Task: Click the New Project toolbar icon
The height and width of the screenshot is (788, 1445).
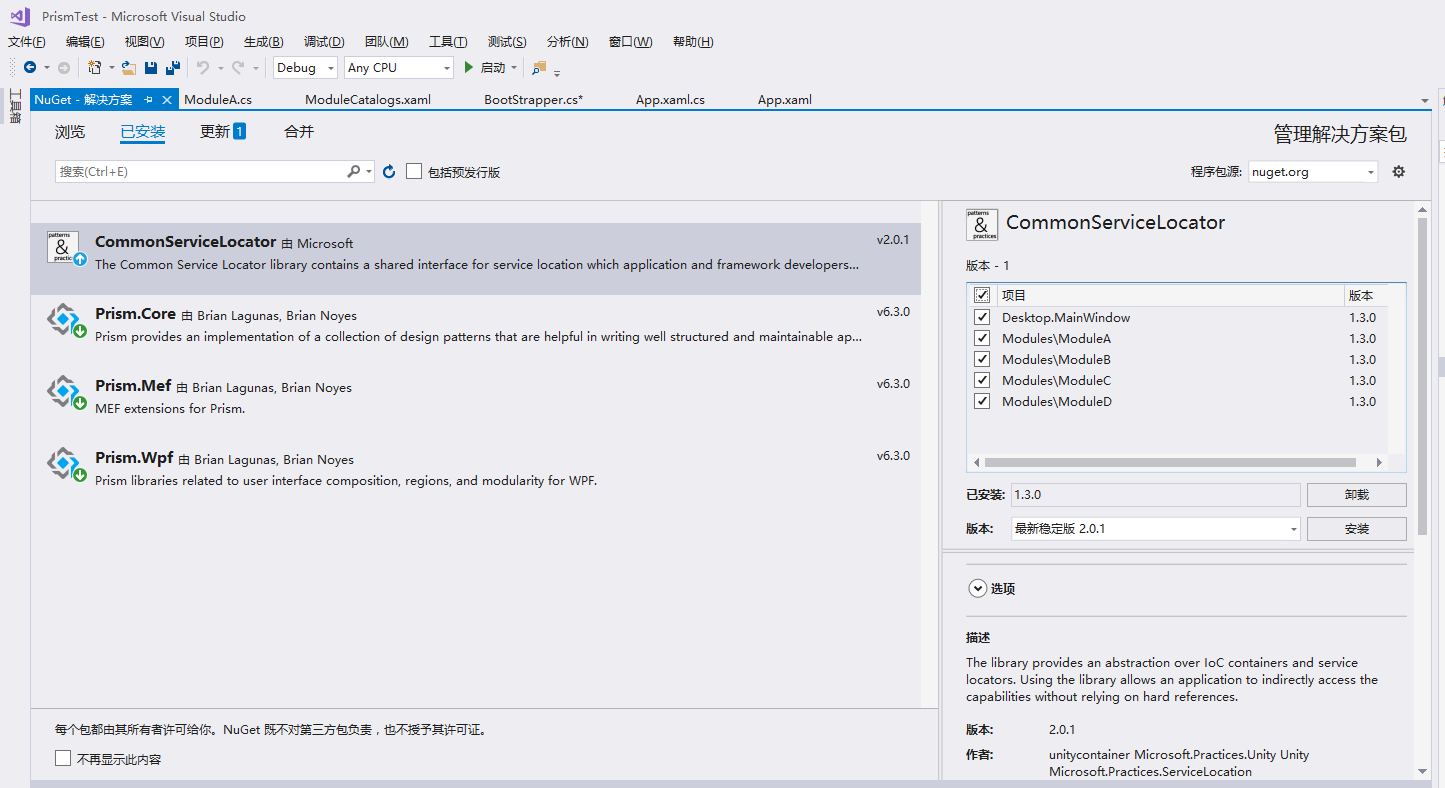Action: (95, 67)
